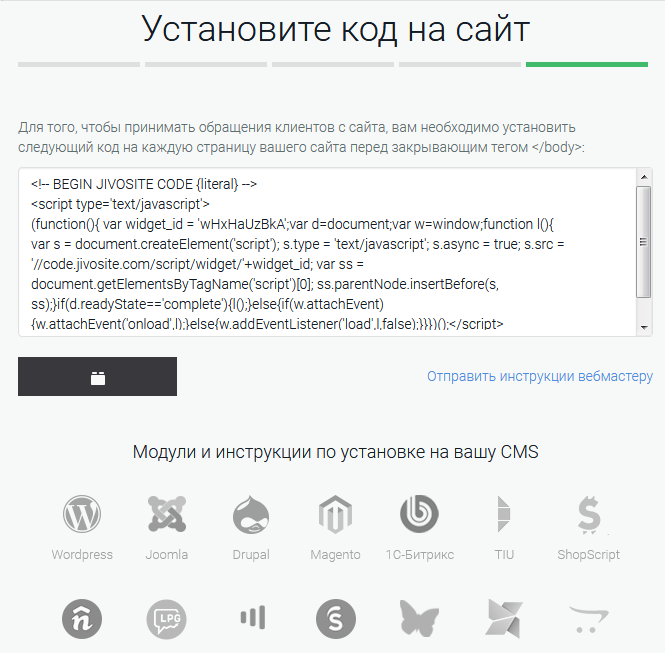Click the 'code.jivosite.com/script/widget' code line
This screenshot has height=653, width=665.
[197, 264]
